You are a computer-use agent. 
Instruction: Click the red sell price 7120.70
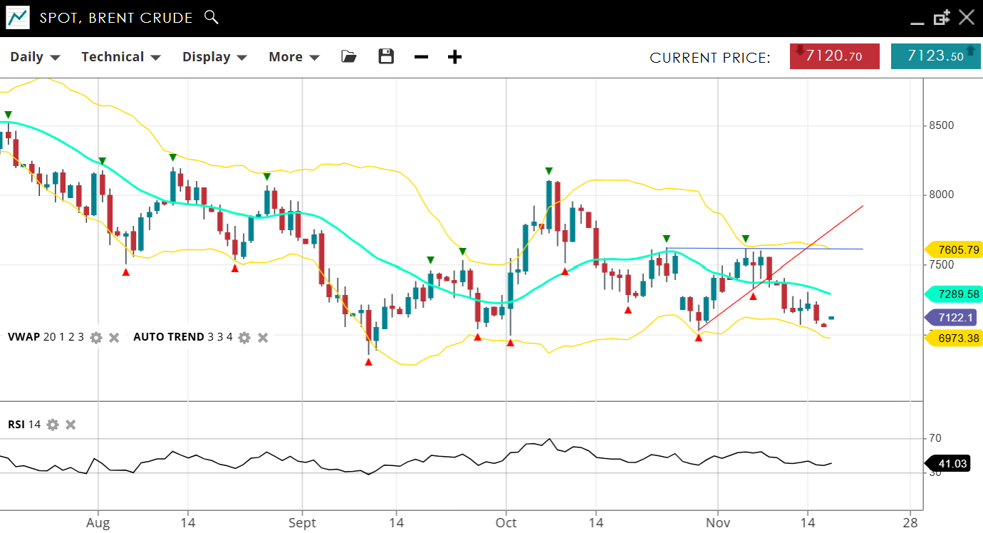[834, 57]
